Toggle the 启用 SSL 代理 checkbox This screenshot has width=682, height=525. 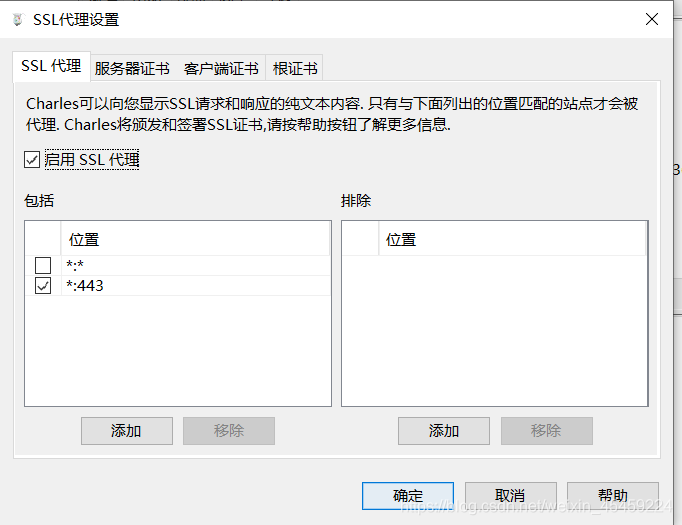[32, 160]
